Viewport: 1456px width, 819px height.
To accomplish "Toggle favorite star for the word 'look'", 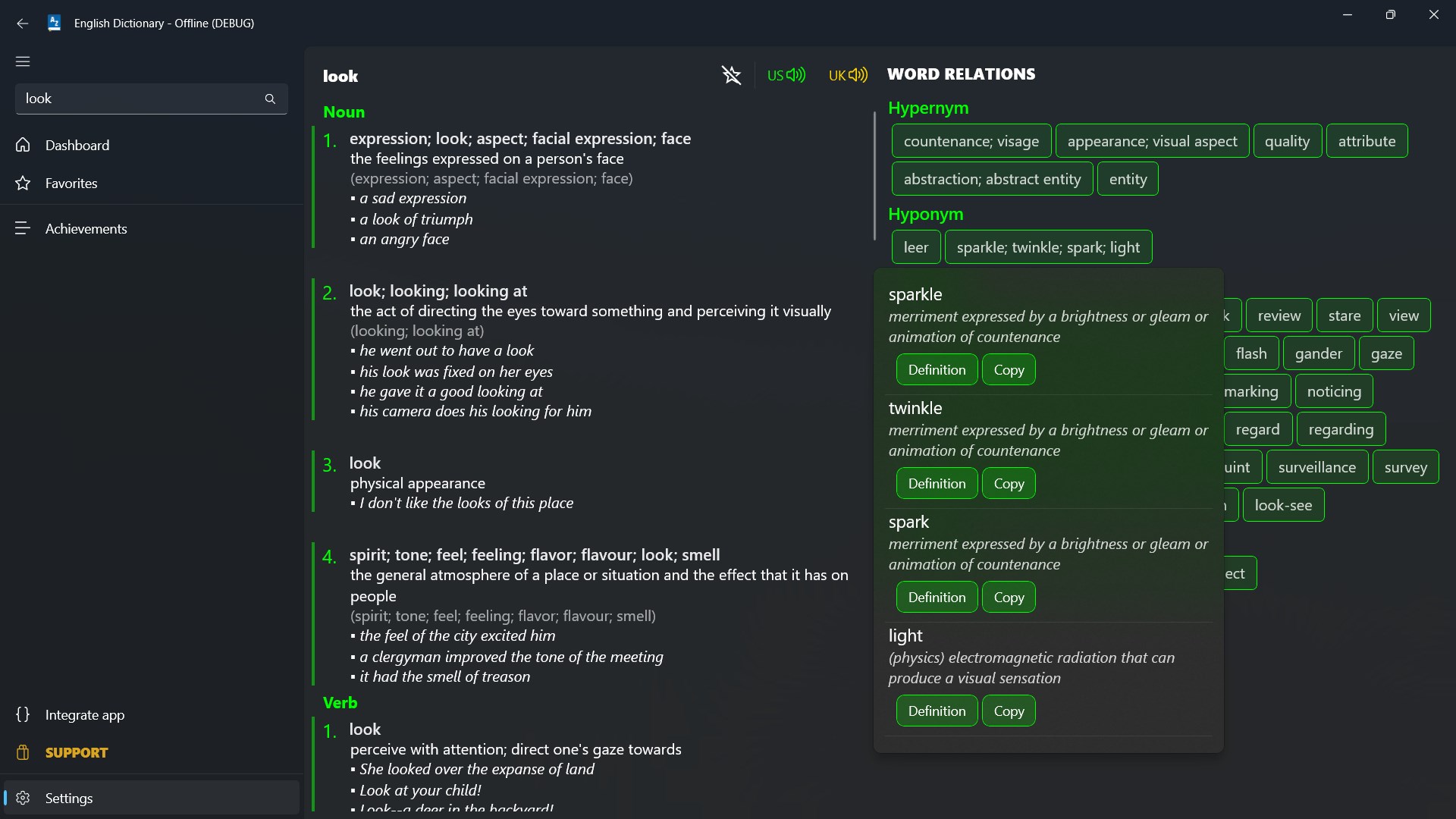I will tap(732, 75).
